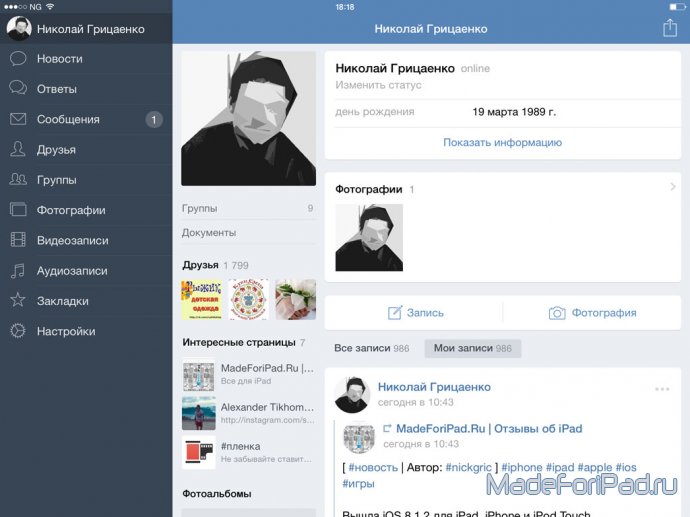Select the Мои записи tab

[x=473, y=348]
